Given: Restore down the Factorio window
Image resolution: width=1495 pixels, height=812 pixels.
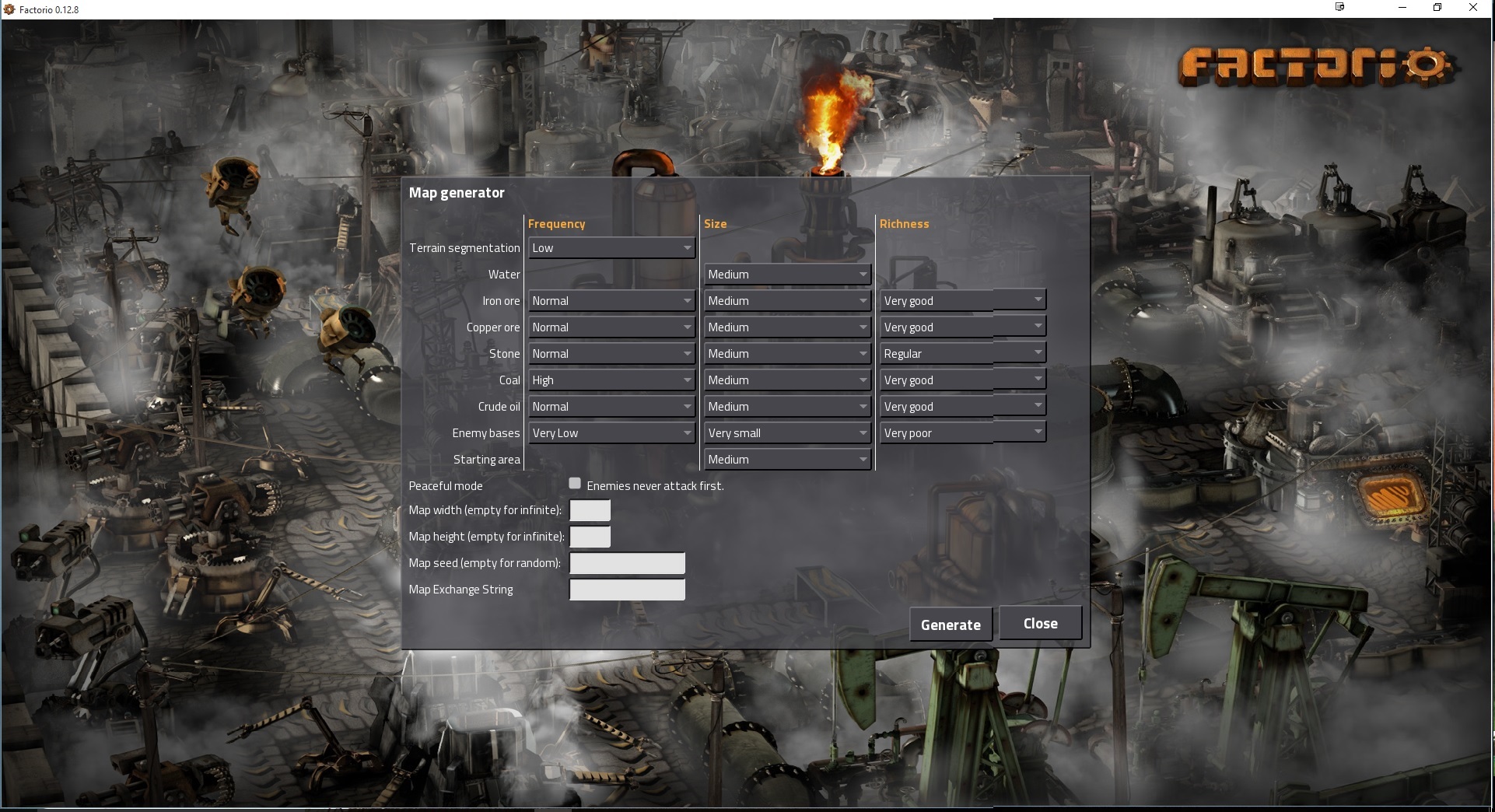Looking at the screenshot, I should pyautogui.click(x=1437, y=8).
